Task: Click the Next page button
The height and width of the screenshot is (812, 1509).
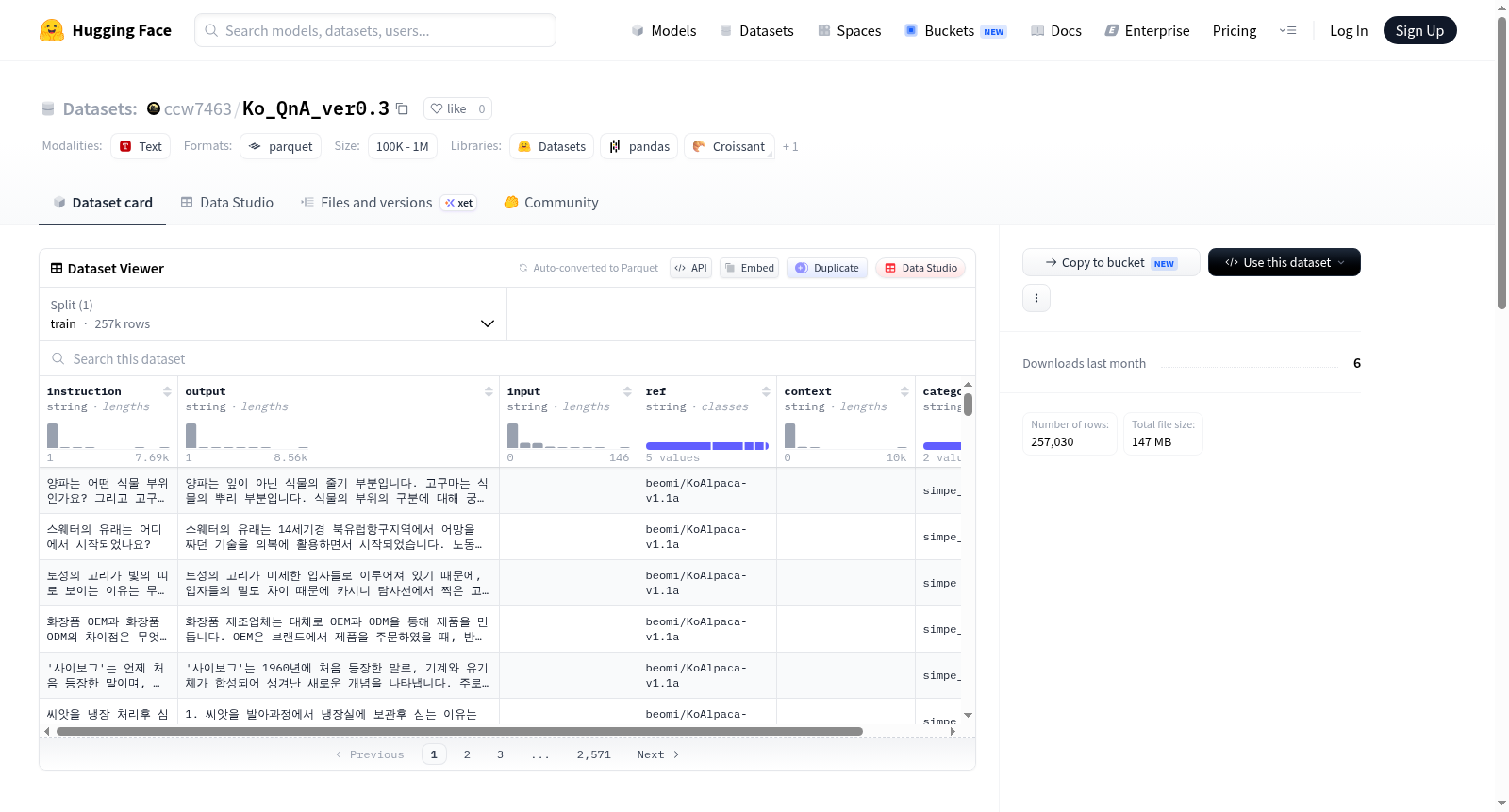Action: [x=658, y=754]
